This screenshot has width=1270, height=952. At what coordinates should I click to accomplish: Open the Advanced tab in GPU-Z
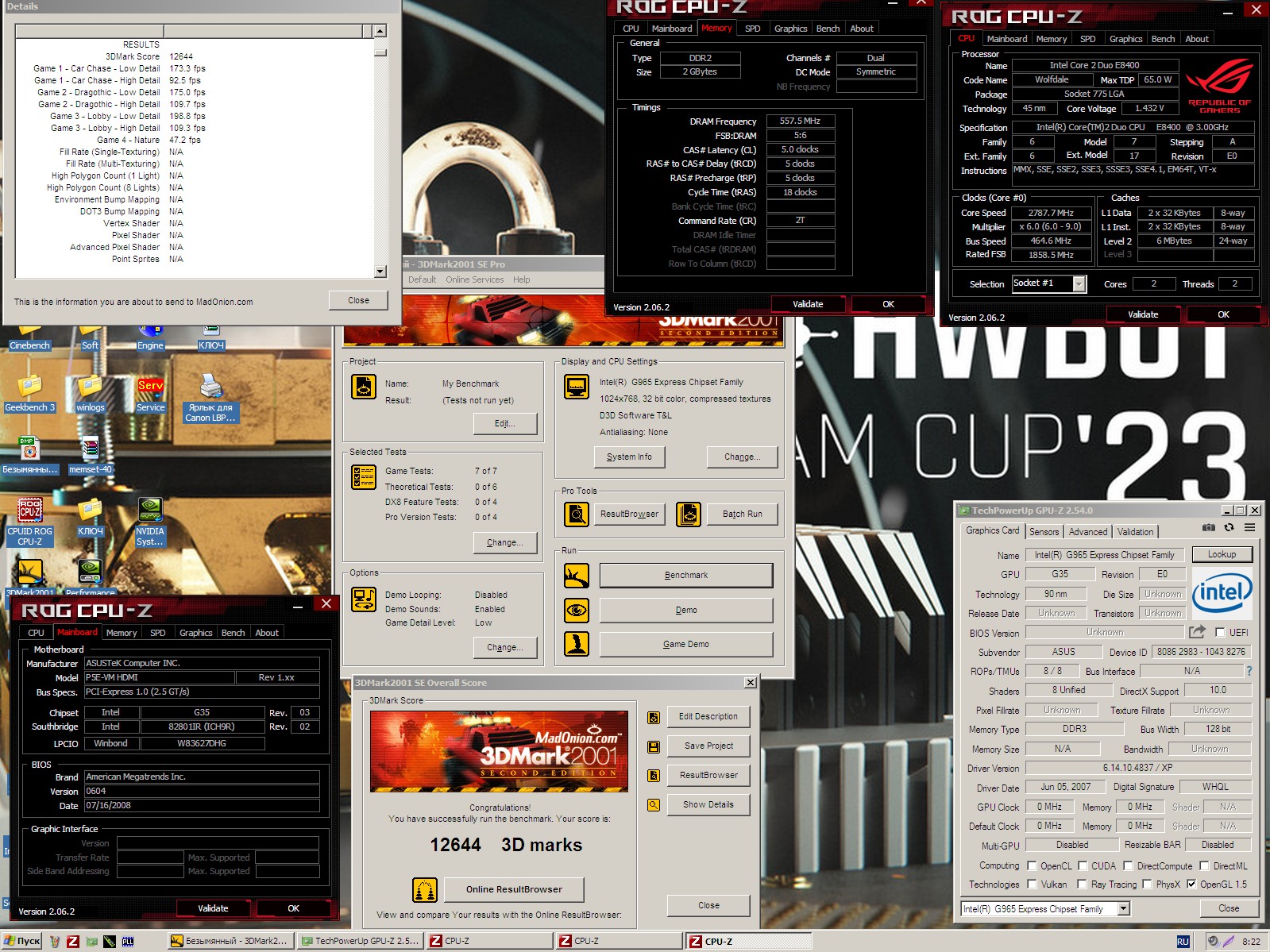[x=1087, y=532]
